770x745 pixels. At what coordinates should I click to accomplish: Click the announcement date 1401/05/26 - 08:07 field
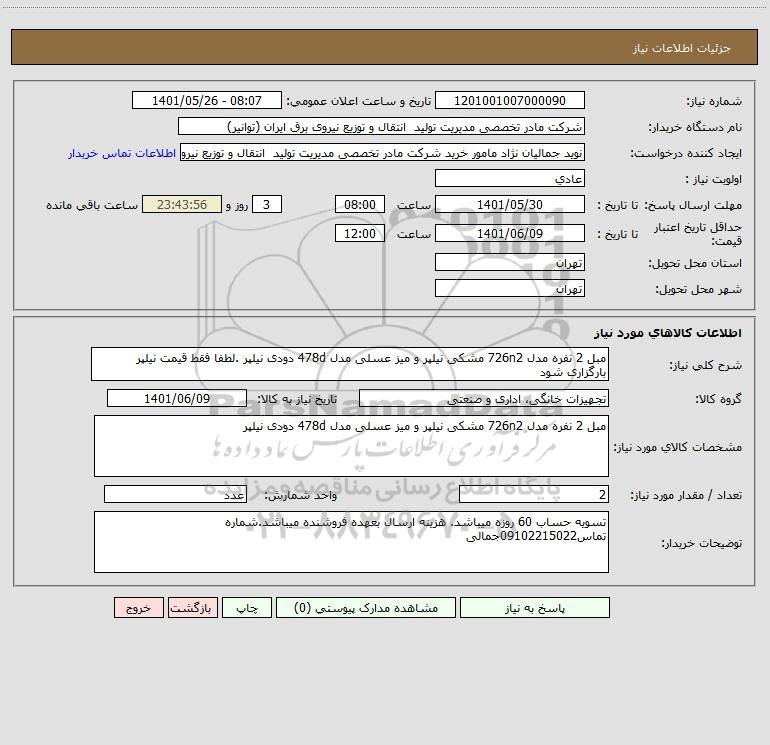[207, 100]
